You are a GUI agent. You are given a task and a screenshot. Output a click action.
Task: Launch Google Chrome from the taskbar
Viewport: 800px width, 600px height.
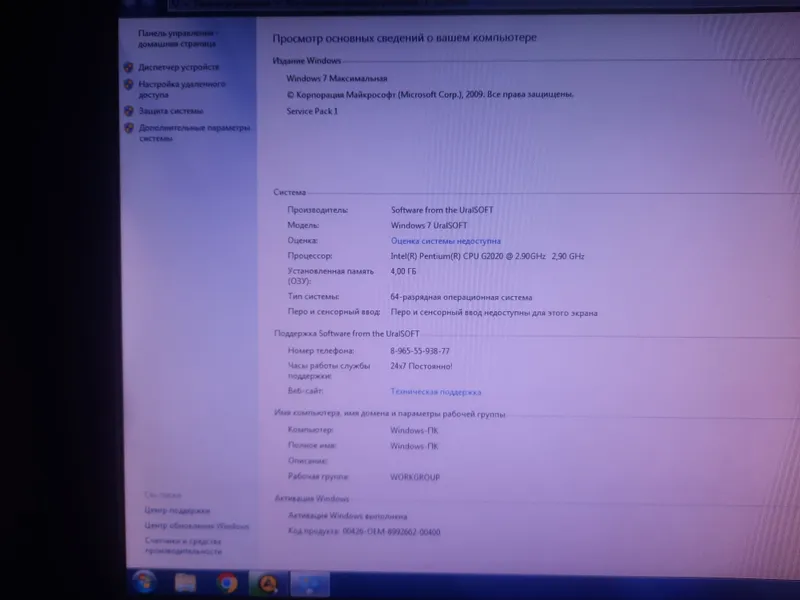point(227,583)
